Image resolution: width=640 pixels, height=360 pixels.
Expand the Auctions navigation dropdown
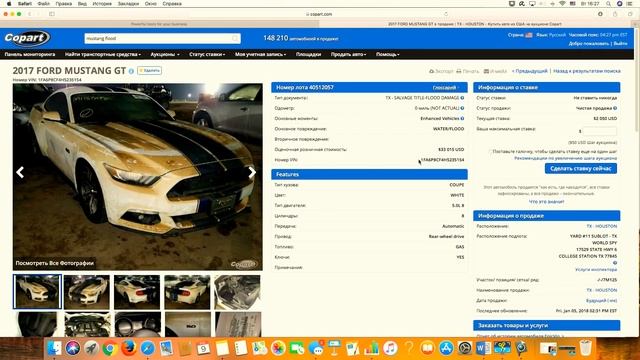165,54
